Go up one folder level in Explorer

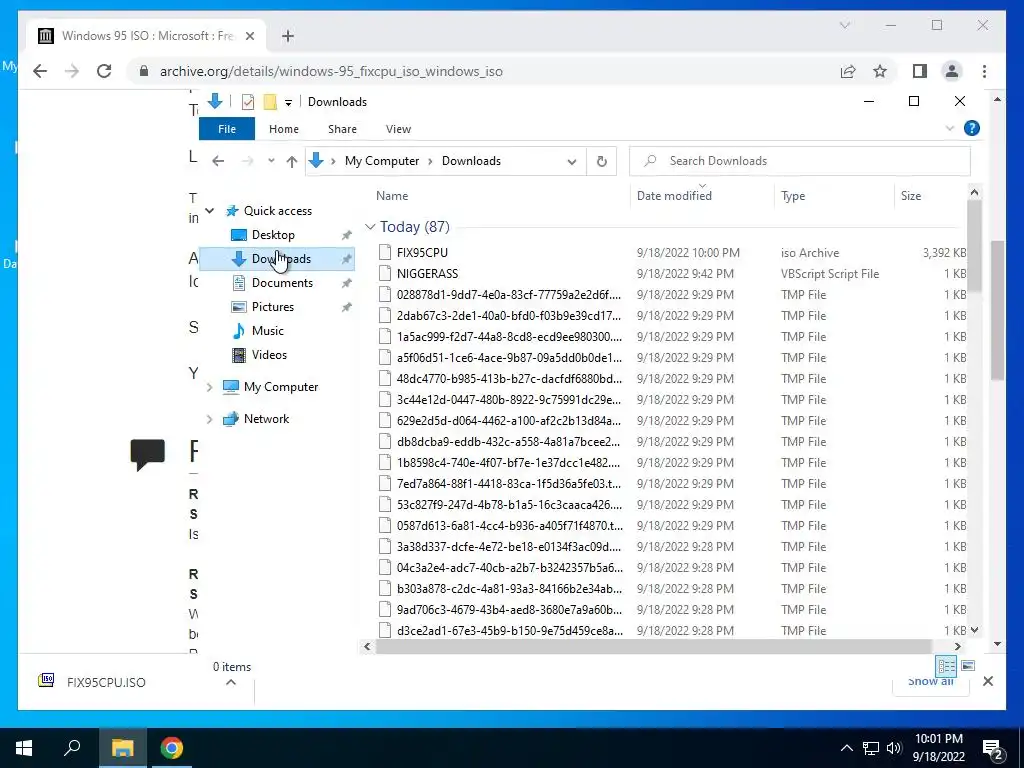292,161
